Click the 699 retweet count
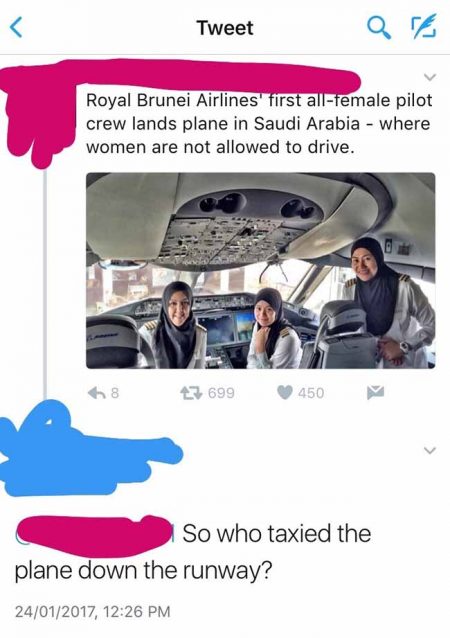 (221, 393)
